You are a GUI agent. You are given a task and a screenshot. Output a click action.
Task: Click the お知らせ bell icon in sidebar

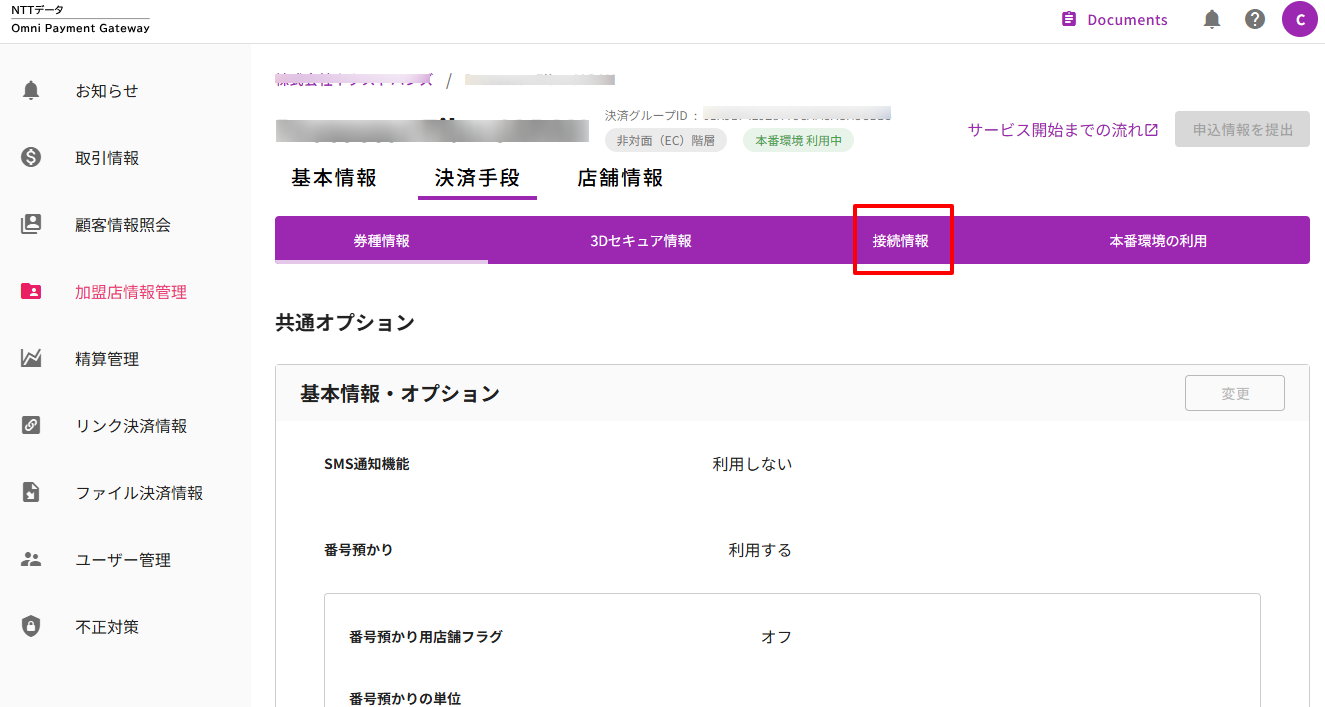(x=31, y=91)
